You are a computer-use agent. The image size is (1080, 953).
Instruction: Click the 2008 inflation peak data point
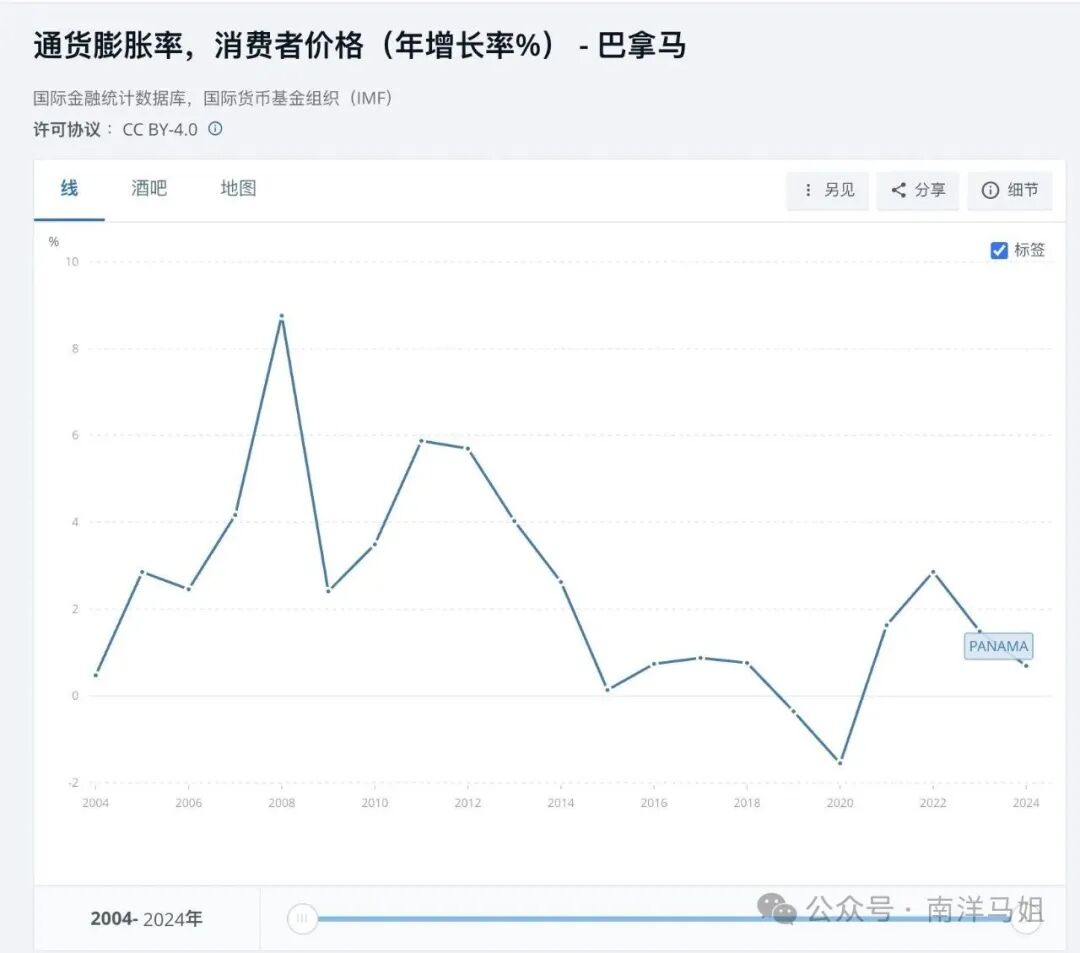282,316
